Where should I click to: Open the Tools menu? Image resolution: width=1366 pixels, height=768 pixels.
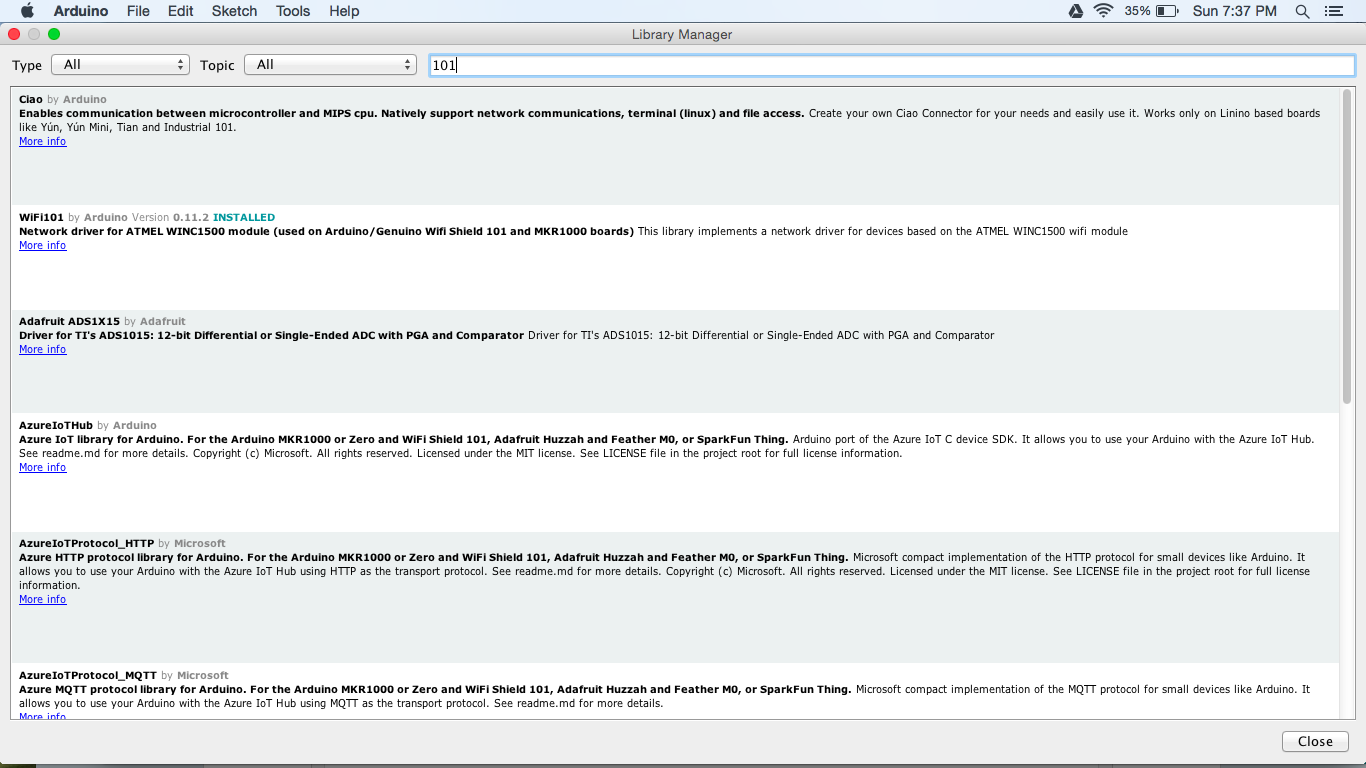point(293,11)
